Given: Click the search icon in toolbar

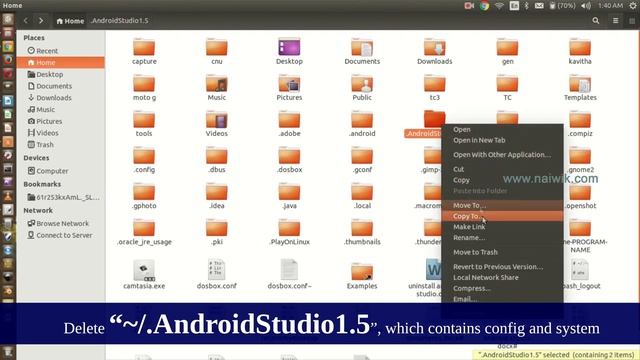Looking at the screenshot, I should pyautogui.click(x=596, y=20).
